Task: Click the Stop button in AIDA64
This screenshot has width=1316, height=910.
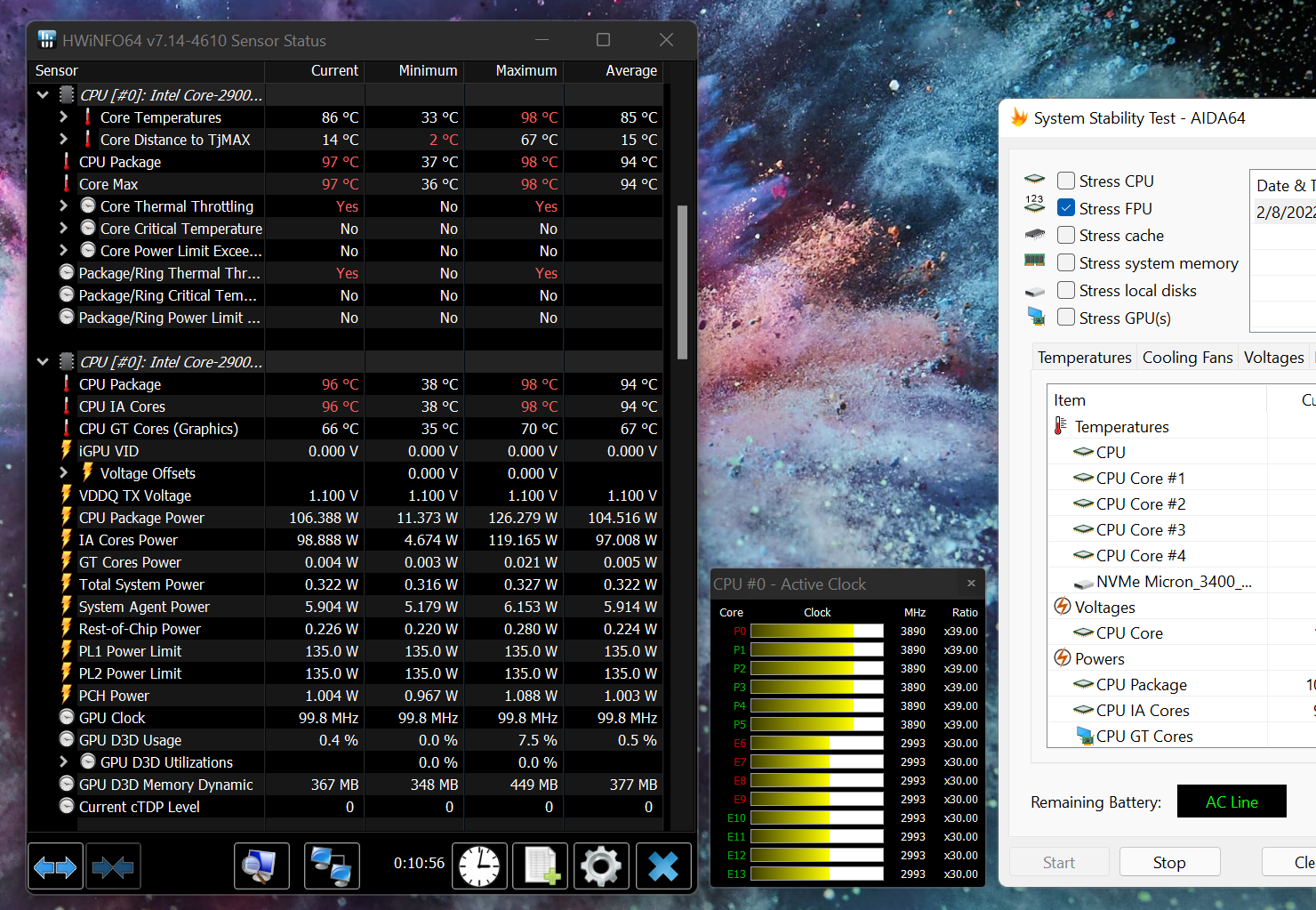Action: [x=1169, y=863]
